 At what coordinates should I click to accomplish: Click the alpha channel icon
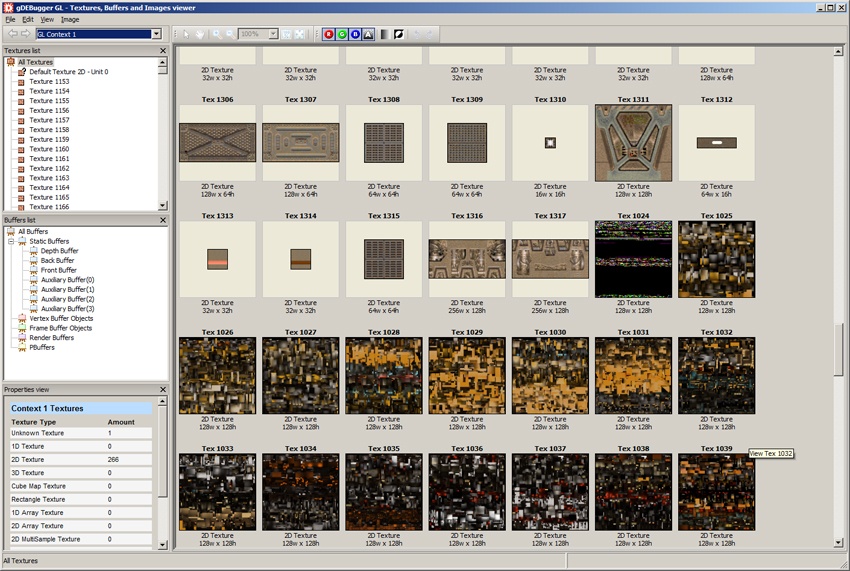tap(368, 34)
